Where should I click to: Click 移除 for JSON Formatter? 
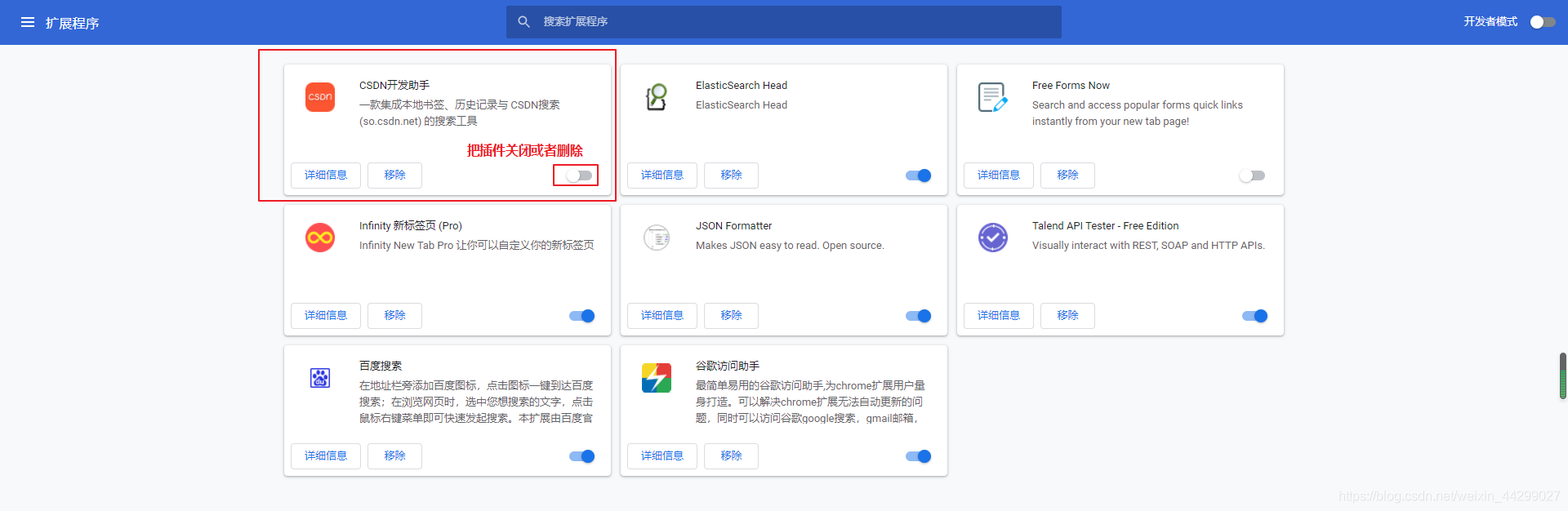pyautogui.click(x=731, y=316)
